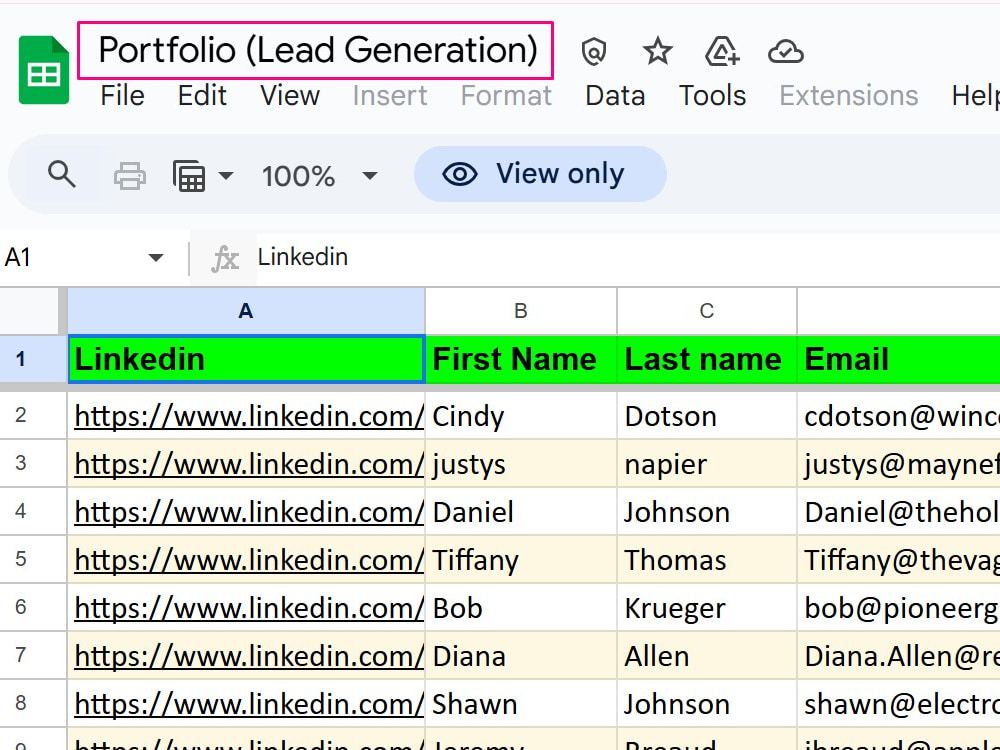Select the Last name header cell
The image size is (1000, 750).
pos(707,359)
